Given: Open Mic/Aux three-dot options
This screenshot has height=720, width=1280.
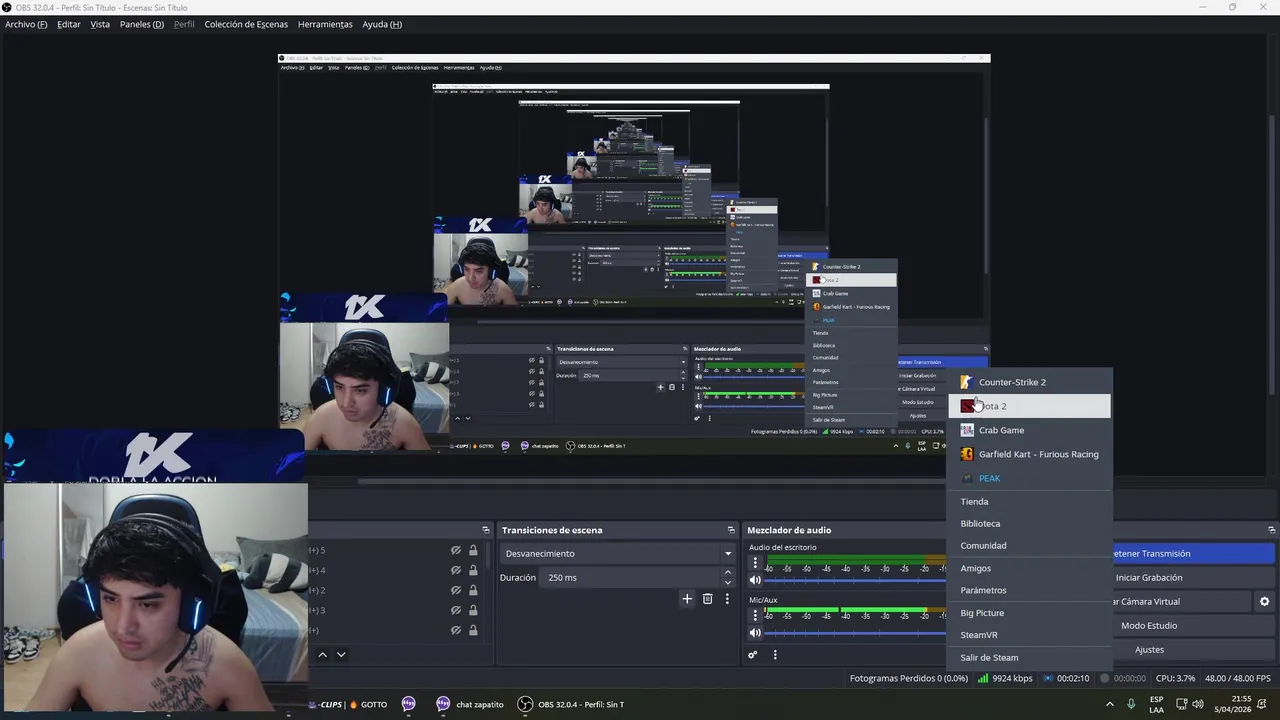Looking at the screenshot, I should point(755,615).
